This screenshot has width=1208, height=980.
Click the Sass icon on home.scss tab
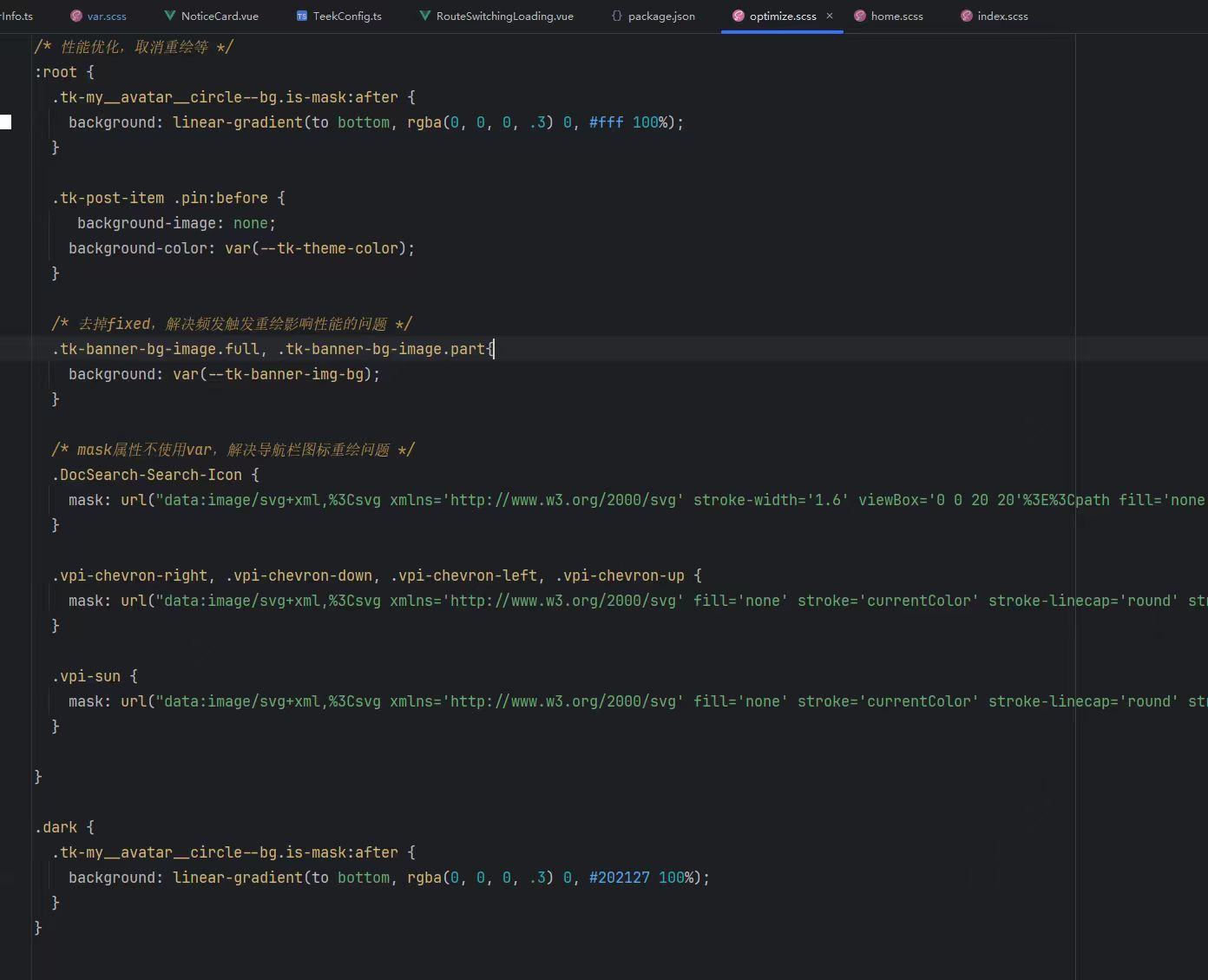860,16
